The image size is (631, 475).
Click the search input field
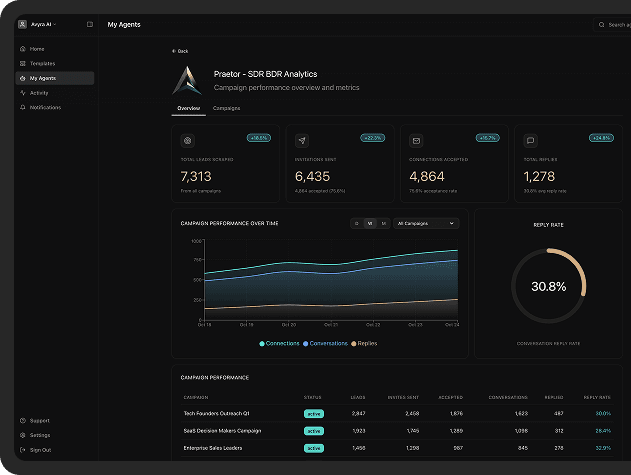[x=610, y=24]
